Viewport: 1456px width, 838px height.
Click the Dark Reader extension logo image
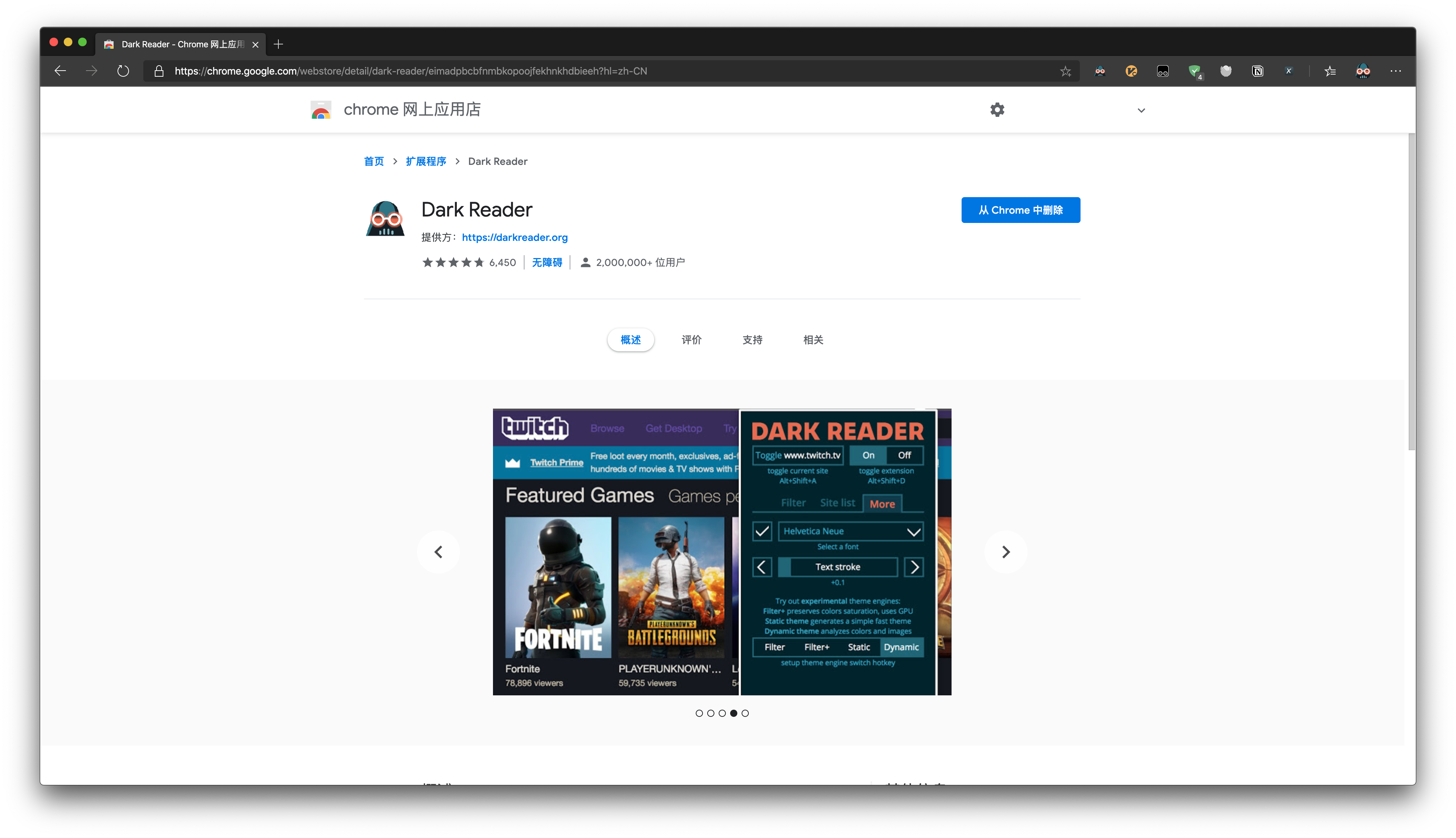385,219
